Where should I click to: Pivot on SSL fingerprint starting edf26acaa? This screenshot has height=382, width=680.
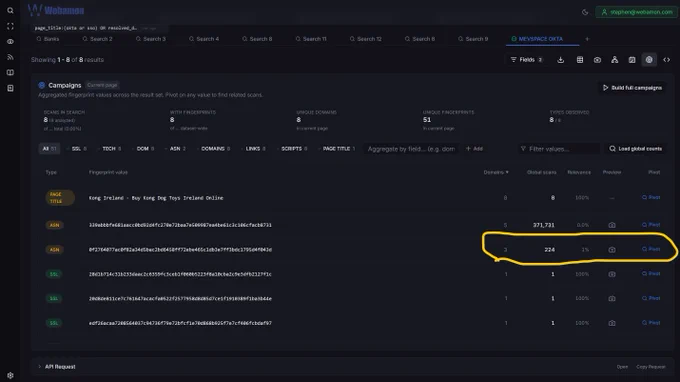point(651,323)
